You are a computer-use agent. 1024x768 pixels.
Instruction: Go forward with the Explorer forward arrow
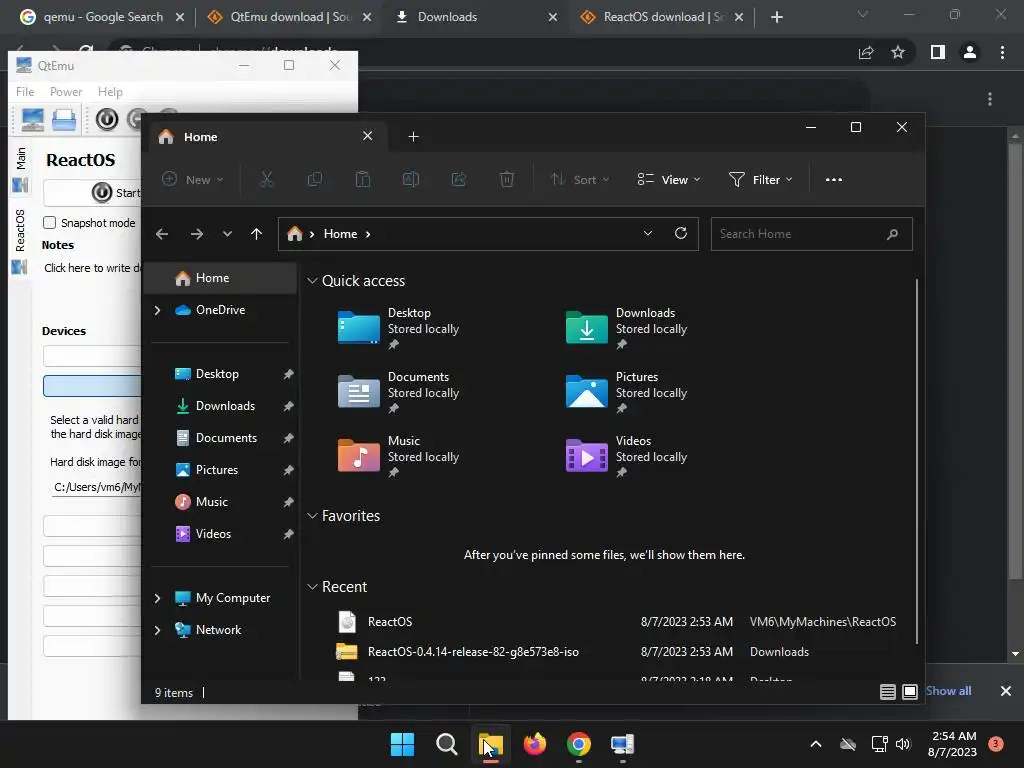pos(197,234)
